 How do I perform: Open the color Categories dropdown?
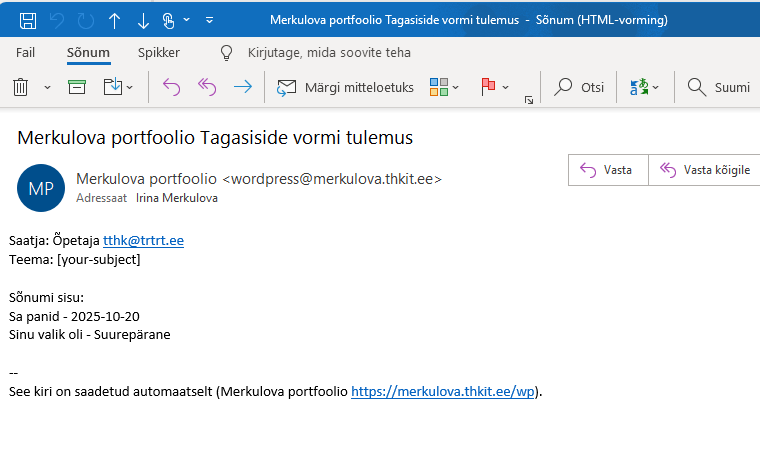(444, 87)
